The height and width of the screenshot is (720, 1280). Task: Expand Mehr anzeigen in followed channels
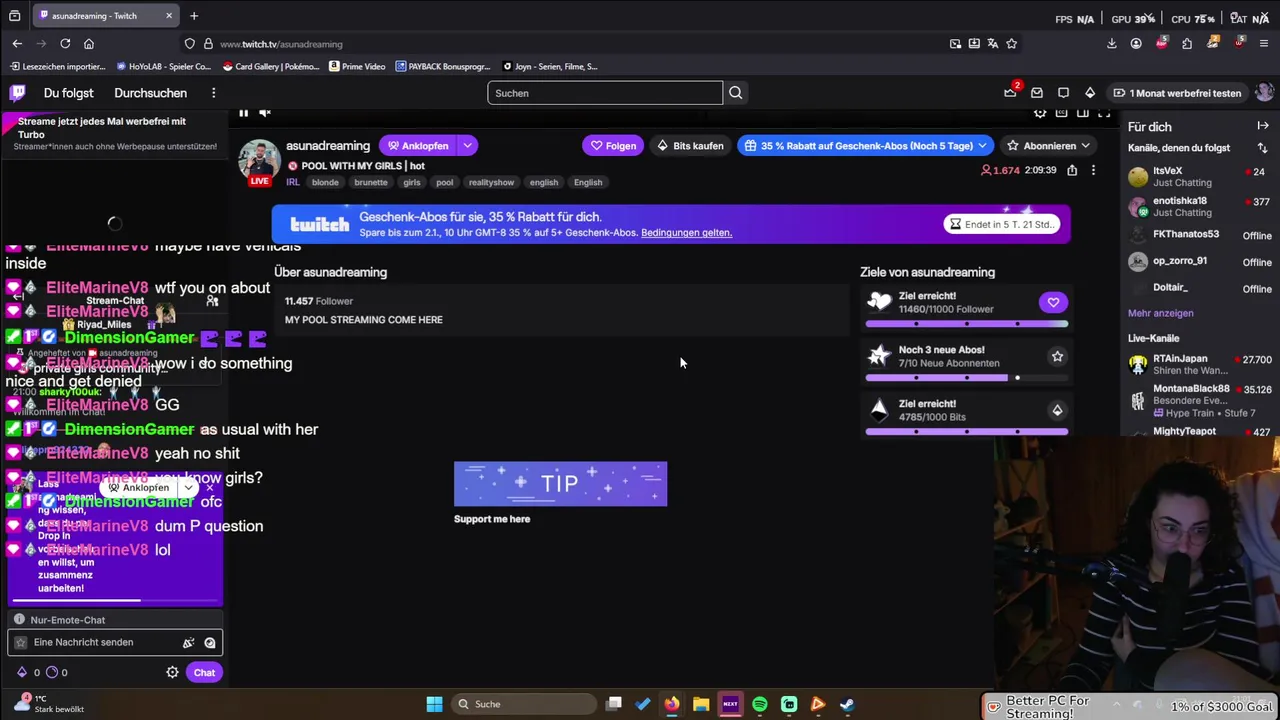pyautogui.click(x=1160, y=313)
